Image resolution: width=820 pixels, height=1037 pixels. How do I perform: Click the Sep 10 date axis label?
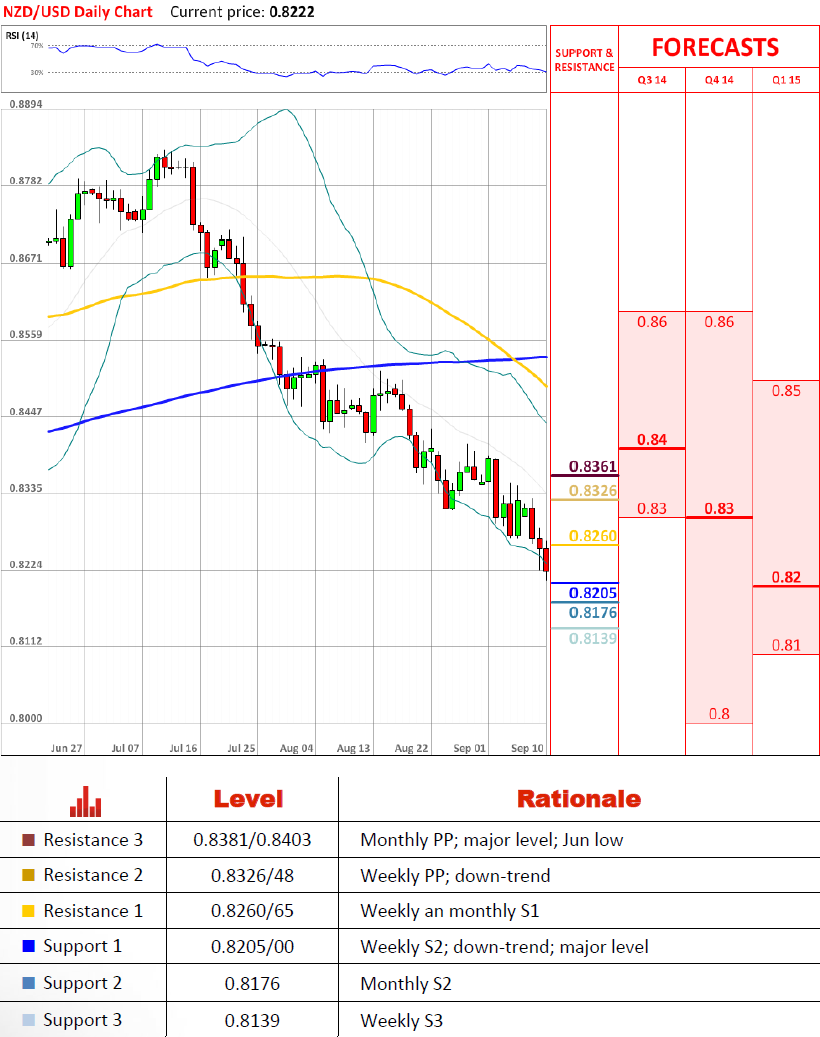527,748
